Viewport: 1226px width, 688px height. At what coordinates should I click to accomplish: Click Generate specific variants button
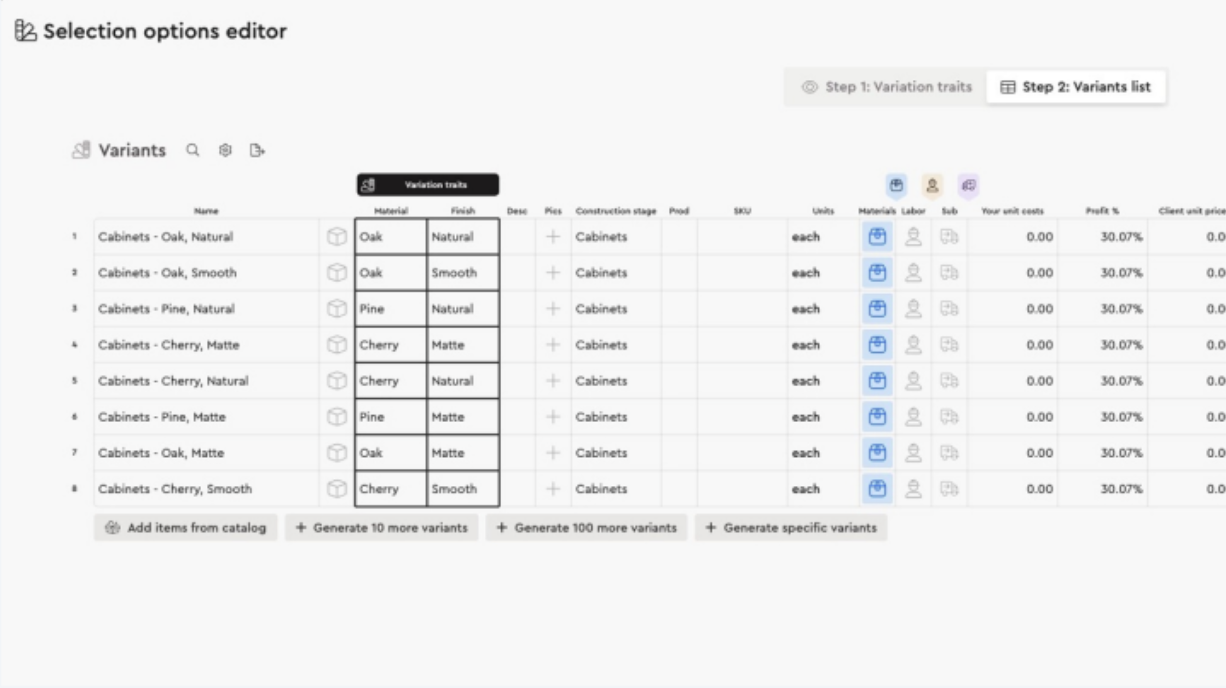click(791, 527)
